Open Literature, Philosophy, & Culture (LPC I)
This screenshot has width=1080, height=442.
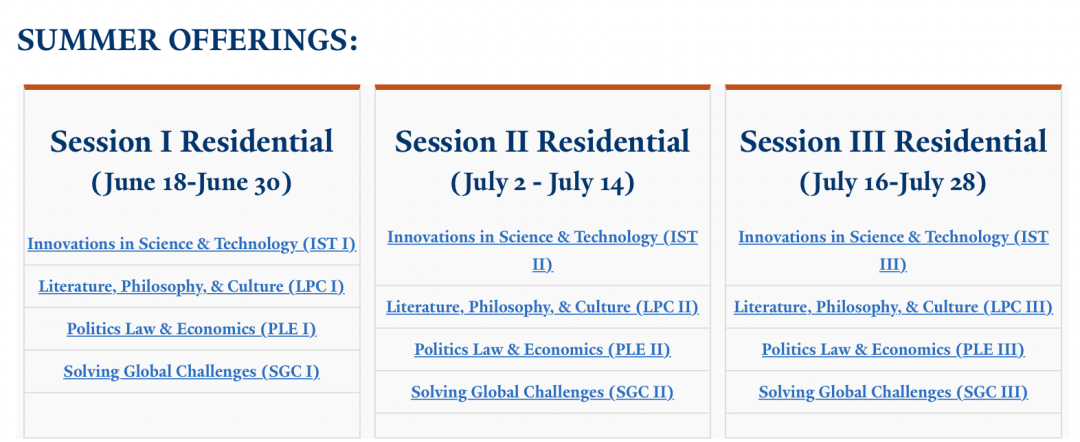point(191,286)
